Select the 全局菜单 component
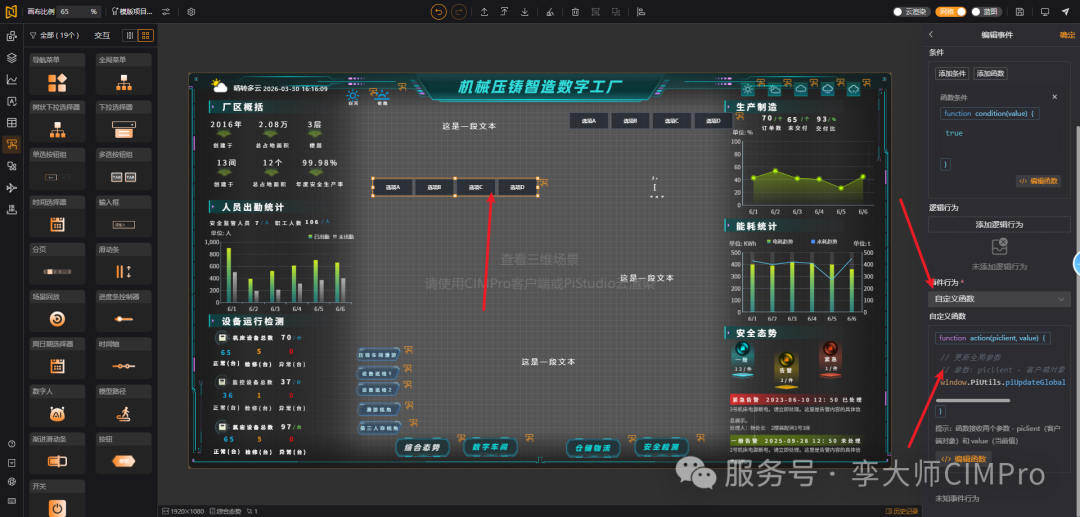1080x517 pixels. tap(125, 75)
